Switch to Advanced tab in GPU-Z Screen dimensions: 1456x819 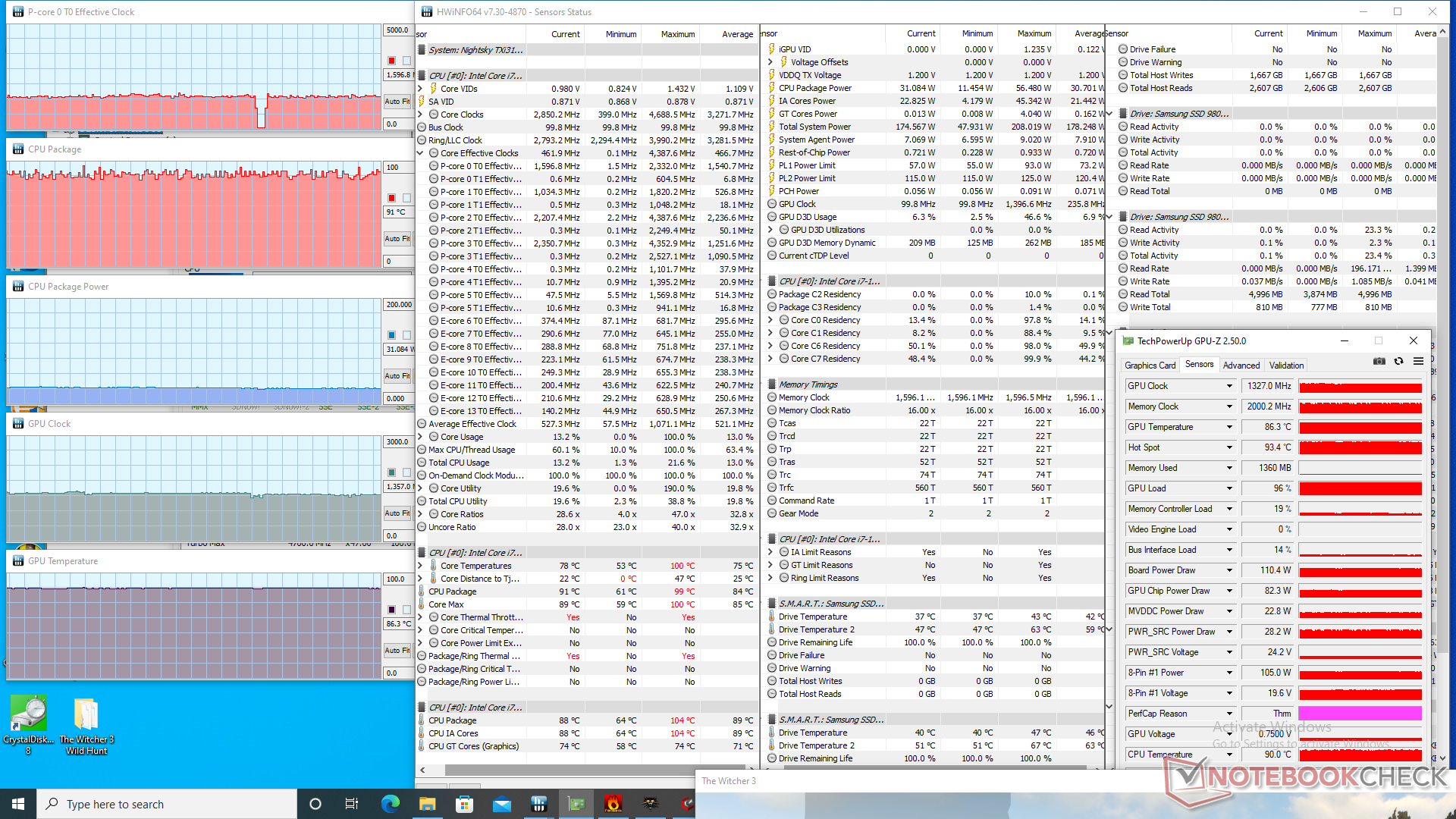click(x=1241, y=365)
